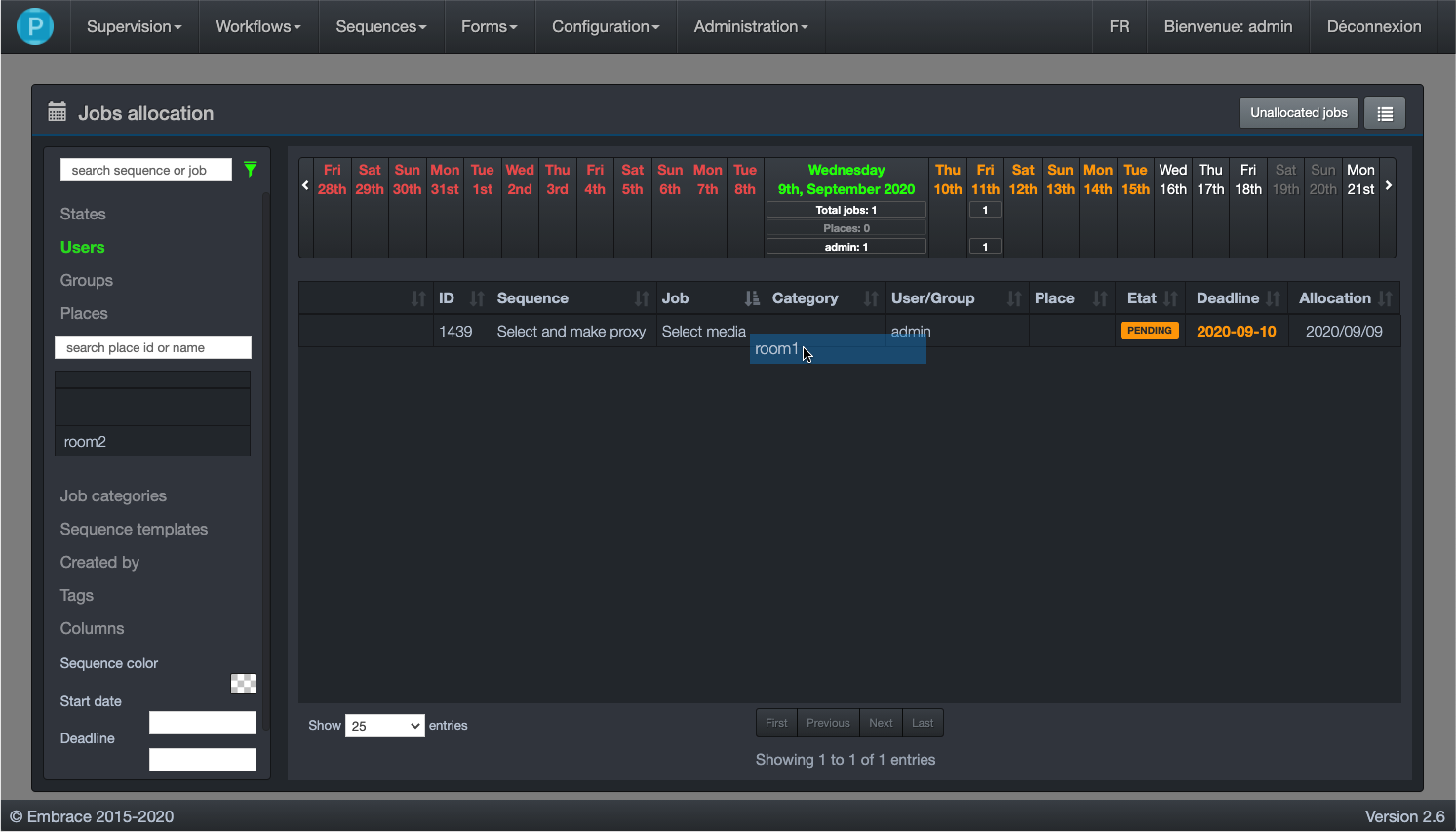Click the 2020/09/09 allocation cell
The width and height of the screenshot is (1456, 832).
point(1344,332)
